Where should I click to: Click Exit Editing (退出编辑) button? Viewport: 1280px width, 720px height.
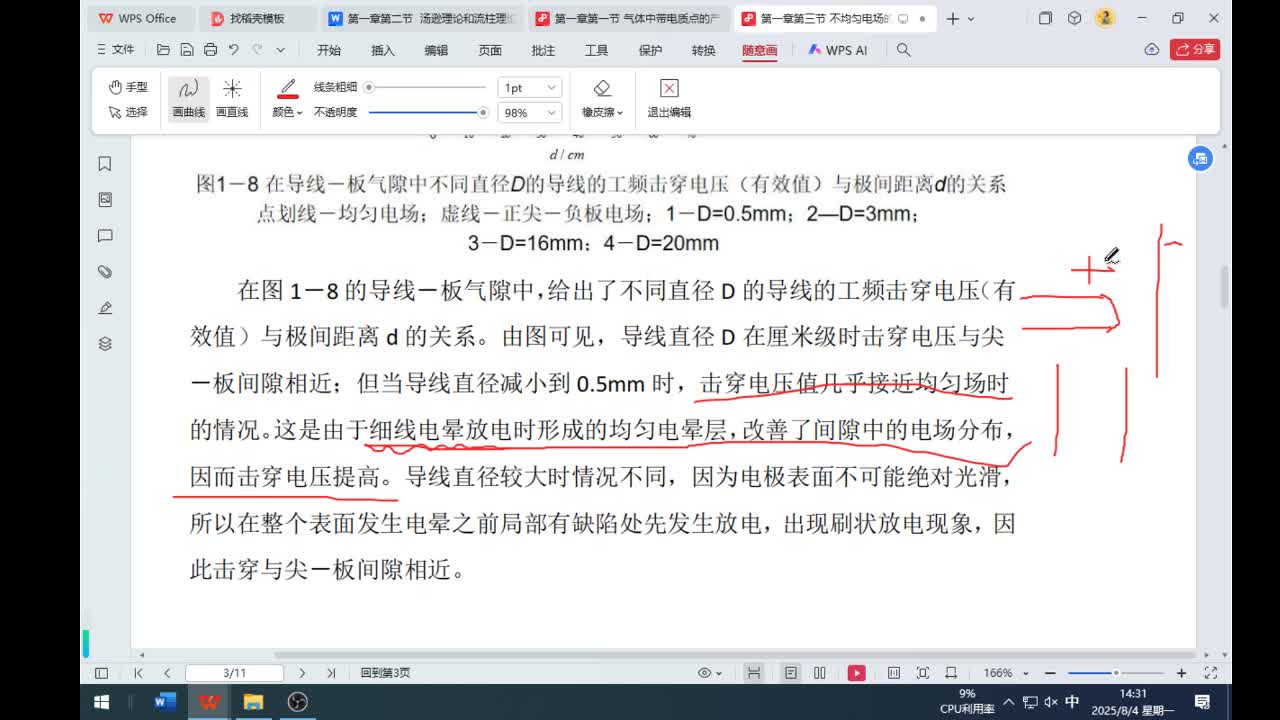669,99
